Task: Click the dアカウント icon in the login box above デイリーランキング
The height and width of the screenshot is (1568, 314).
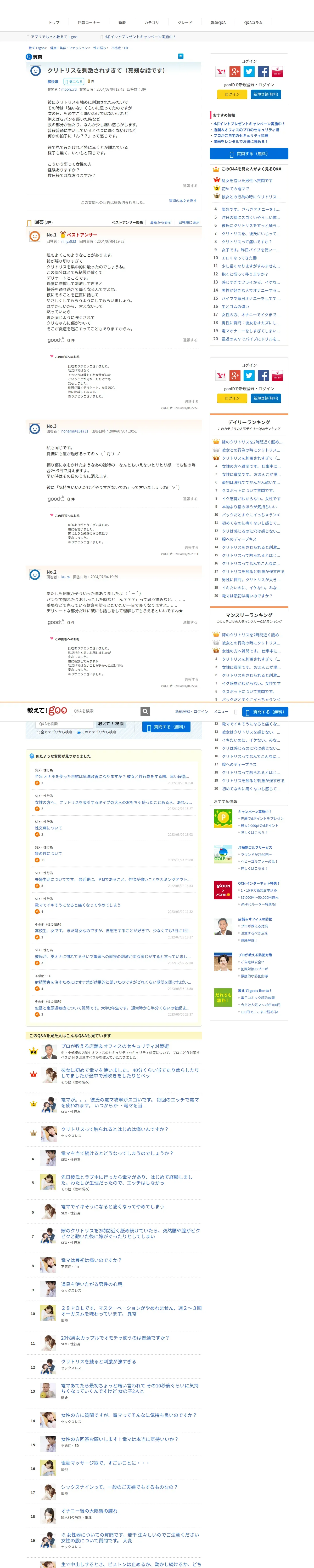Action: point(277,376)
